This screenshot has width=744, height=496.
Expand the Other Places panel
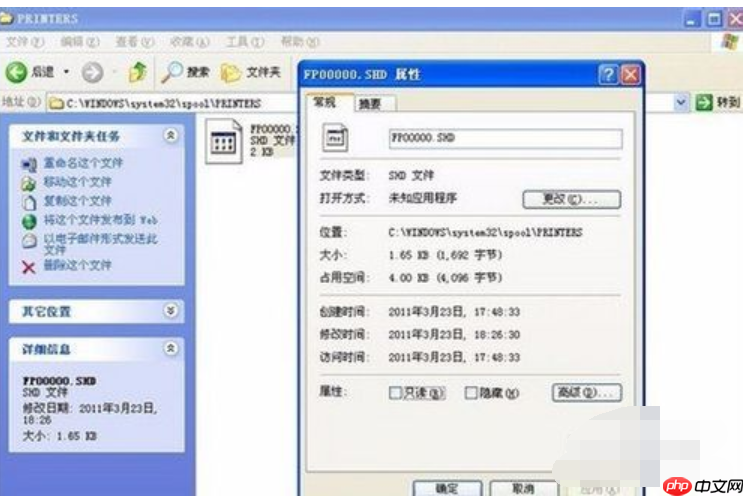pyautogui.click(x=171, y=310)
